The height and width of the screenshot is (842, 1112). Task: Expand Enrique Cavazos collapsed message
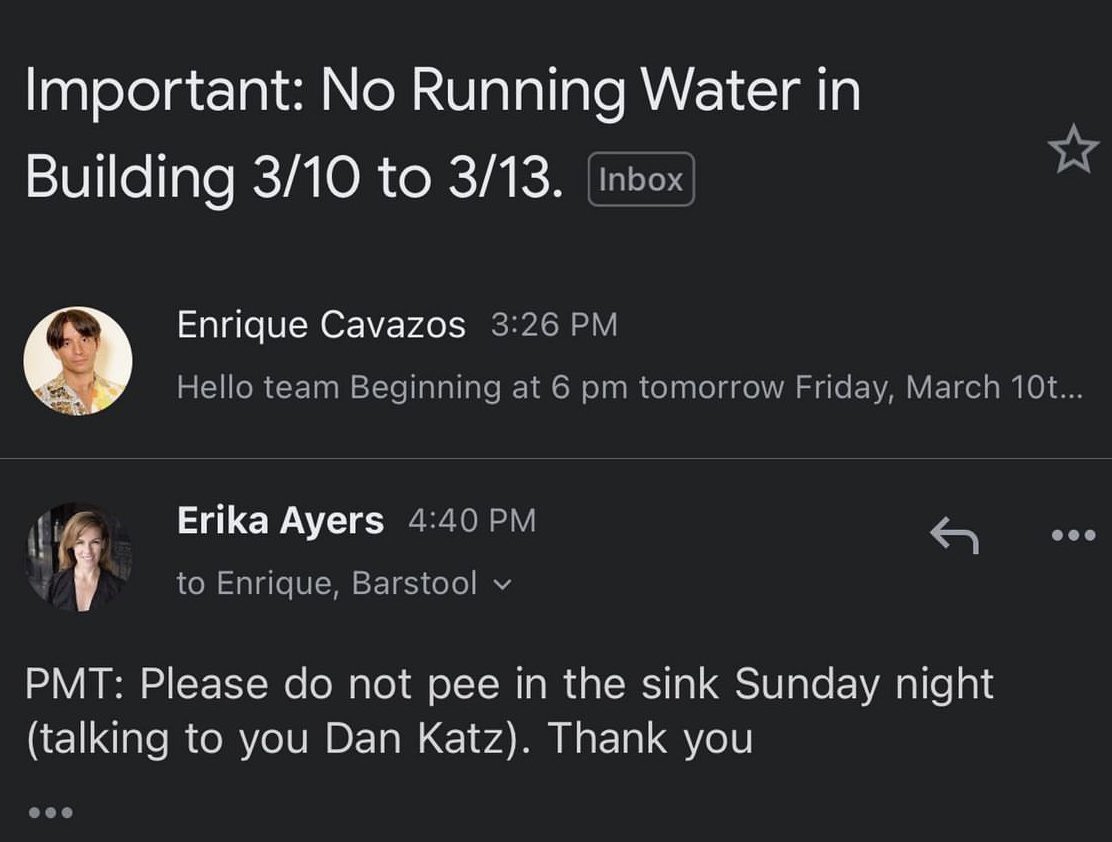coord(556,360)
